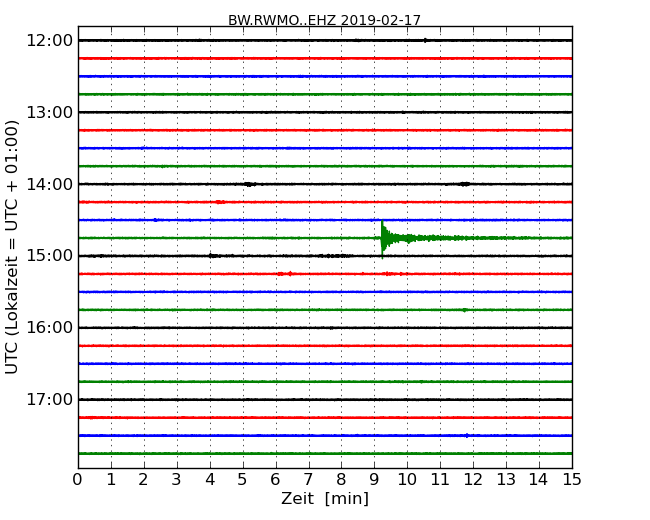
Task: Click the x-axis tick label 7
Action: pyautogui.click(x=308, y=480)
